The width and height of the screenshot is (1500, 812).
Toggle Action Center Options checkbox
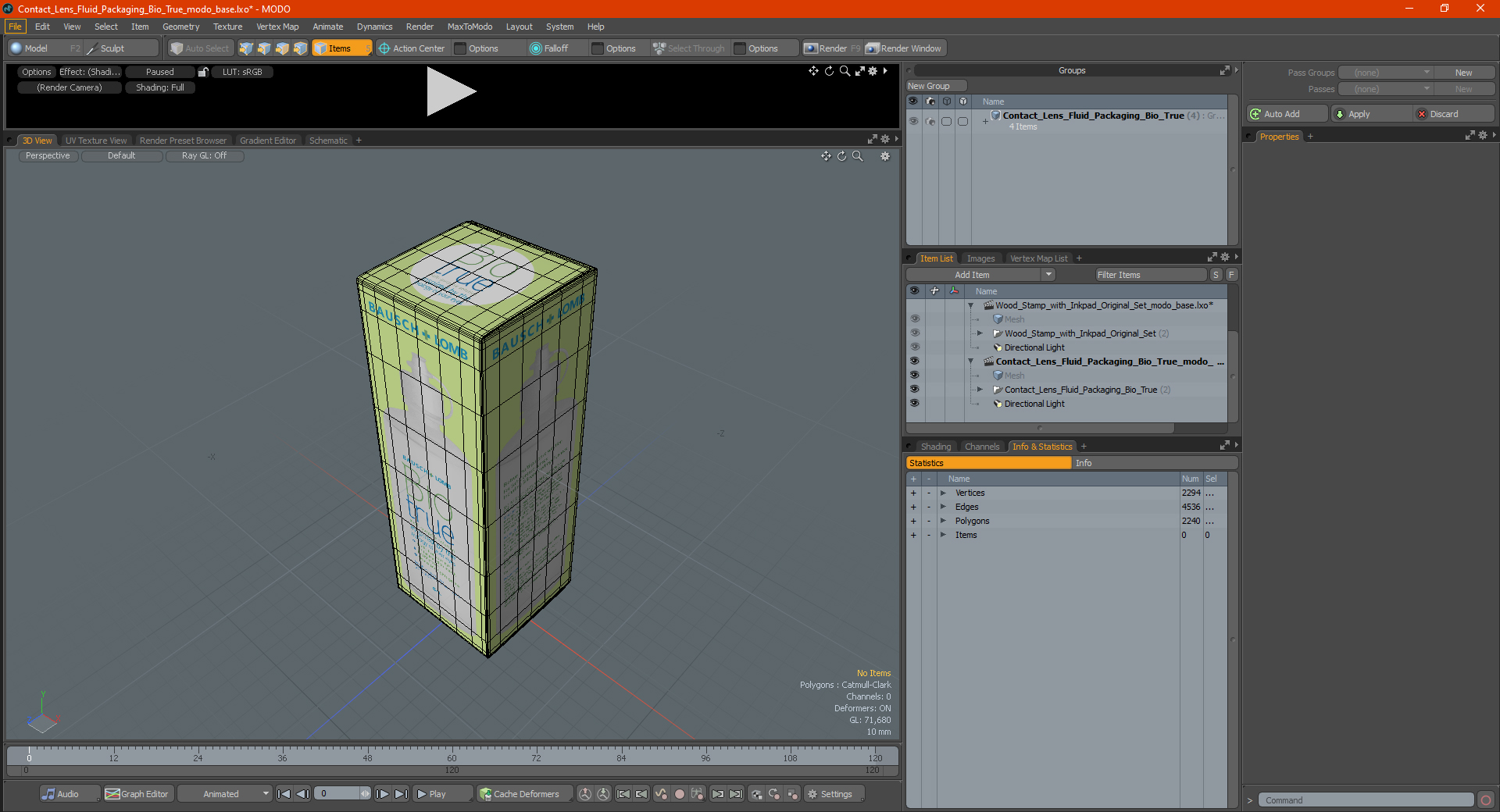click(x=461, y=48)
